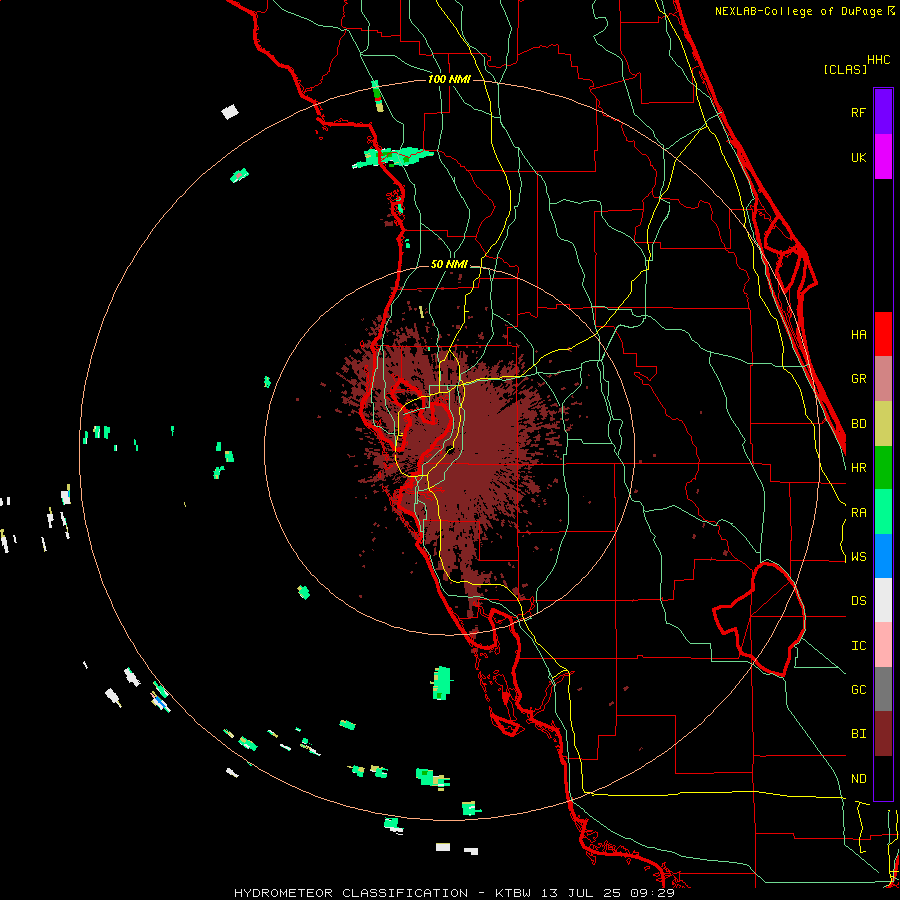Click the HHC product code label
Viewport: 900px width, 900px height.
coord(878,60)
